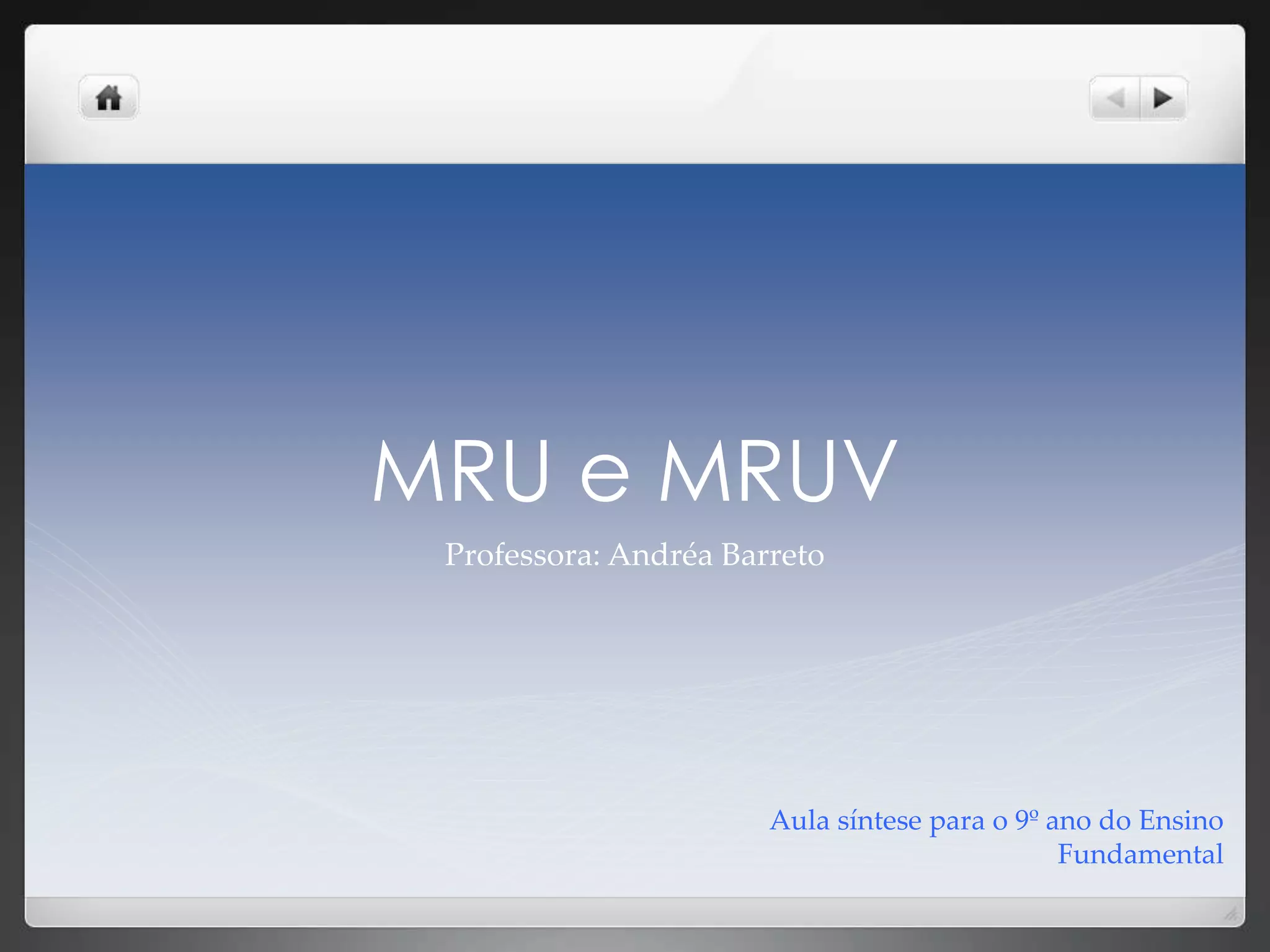The image size is (1270, 952).
Task: Click the blue word 'Ensino'
Action: [x=1181, y=821]
